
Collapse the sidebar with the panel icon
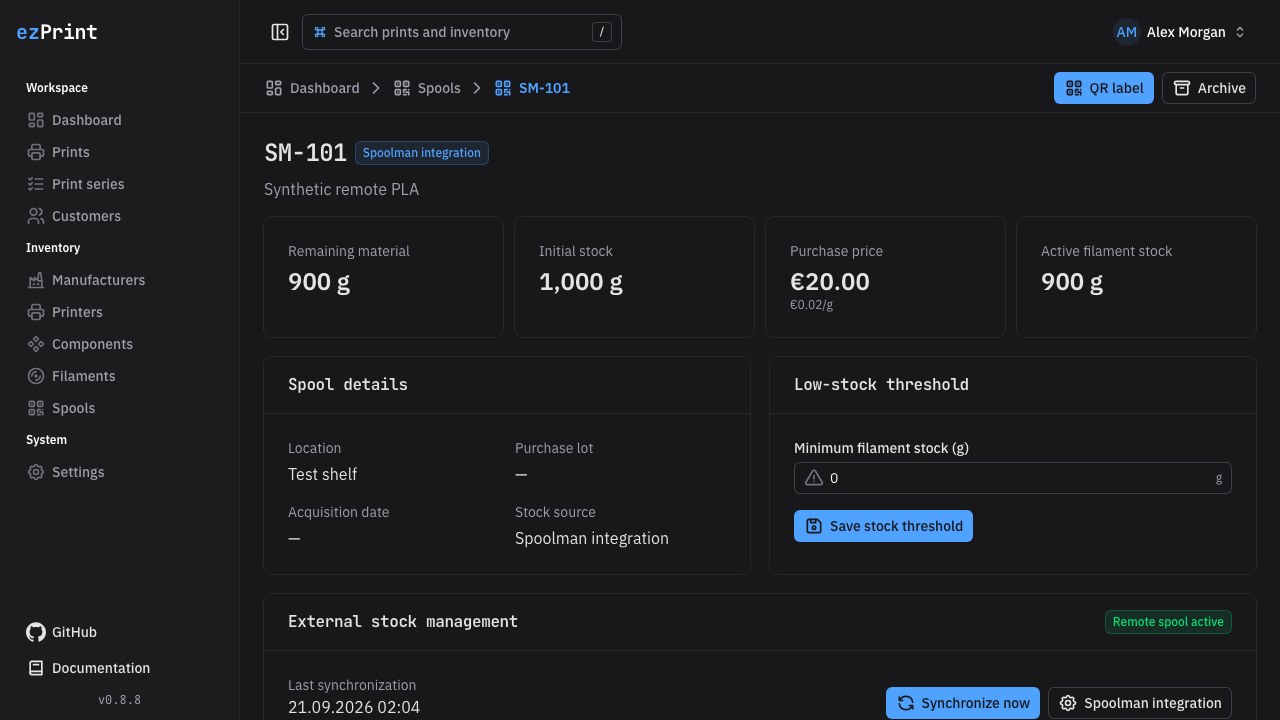pyautogui.click(x=280, y=32)
